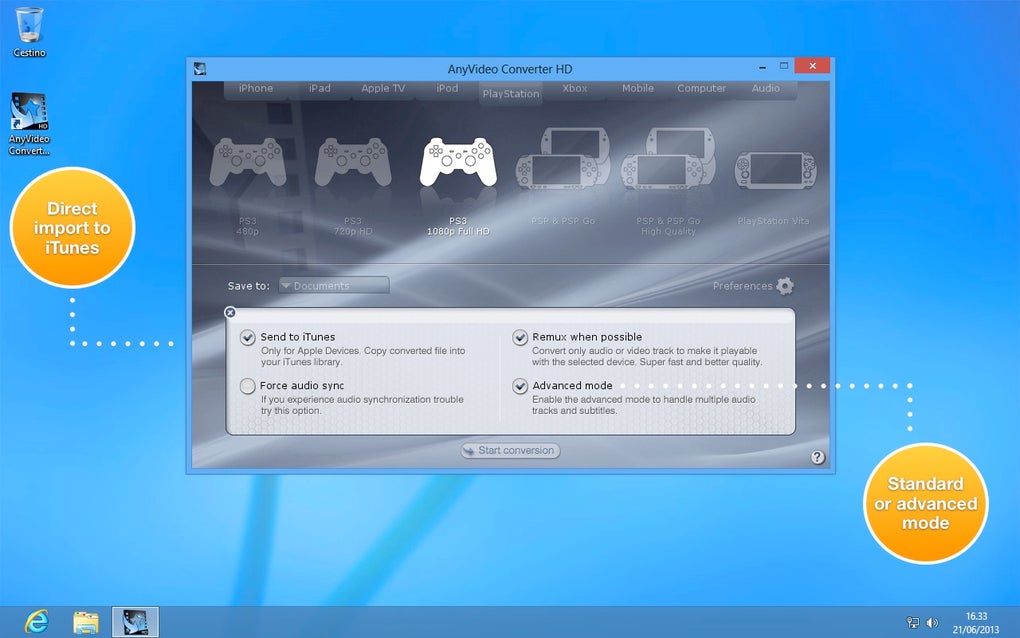Open Preferences via the gear icon
Viewport: 1020px width, 638px height.
[785, 286]
